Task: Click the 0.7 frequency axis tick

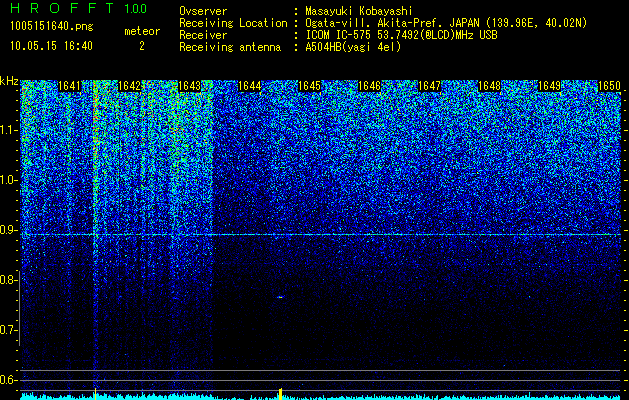Action: click(8, 330)
